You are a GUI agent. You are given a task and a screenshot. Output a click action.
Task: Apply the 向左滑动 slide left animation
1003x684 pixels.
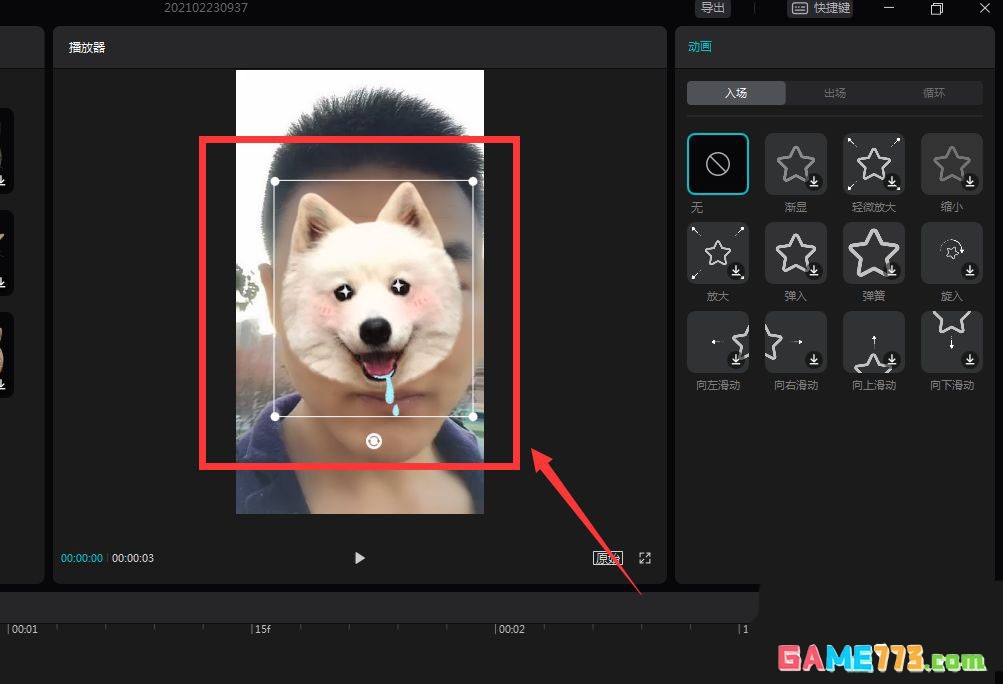(718, 341)
